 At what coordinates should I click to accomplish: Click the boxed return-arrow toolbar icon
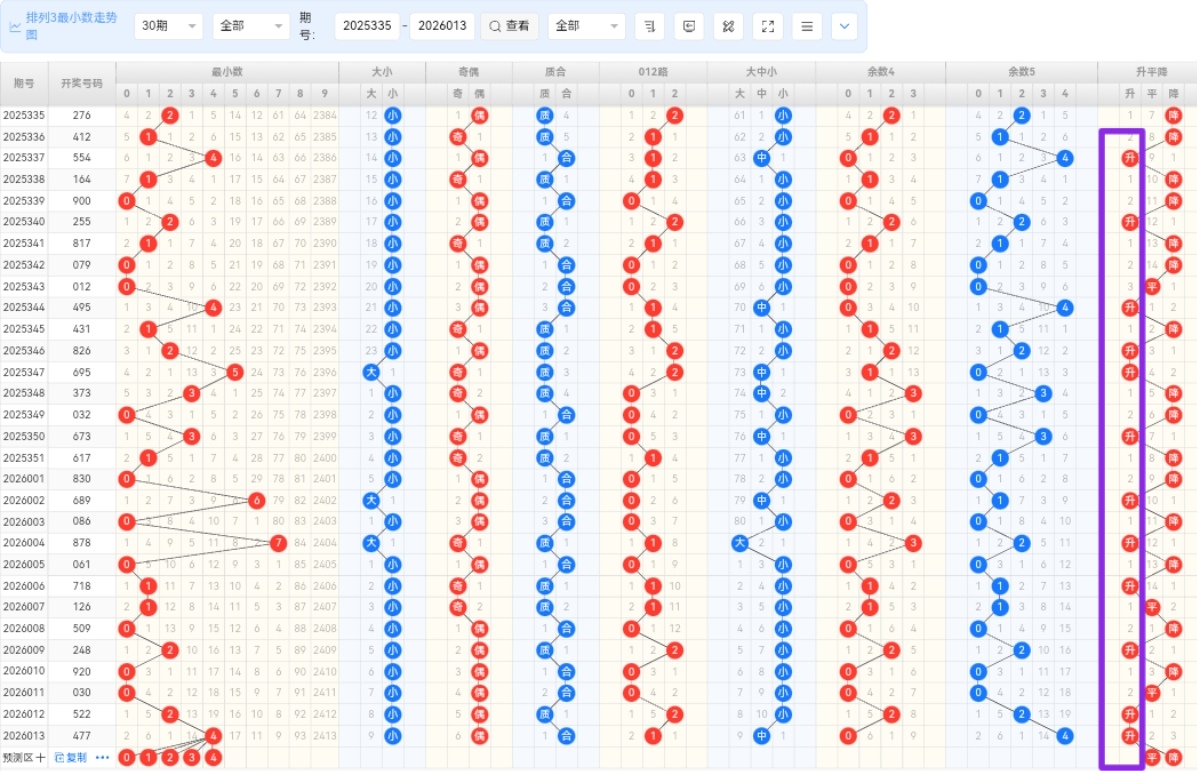689,26
